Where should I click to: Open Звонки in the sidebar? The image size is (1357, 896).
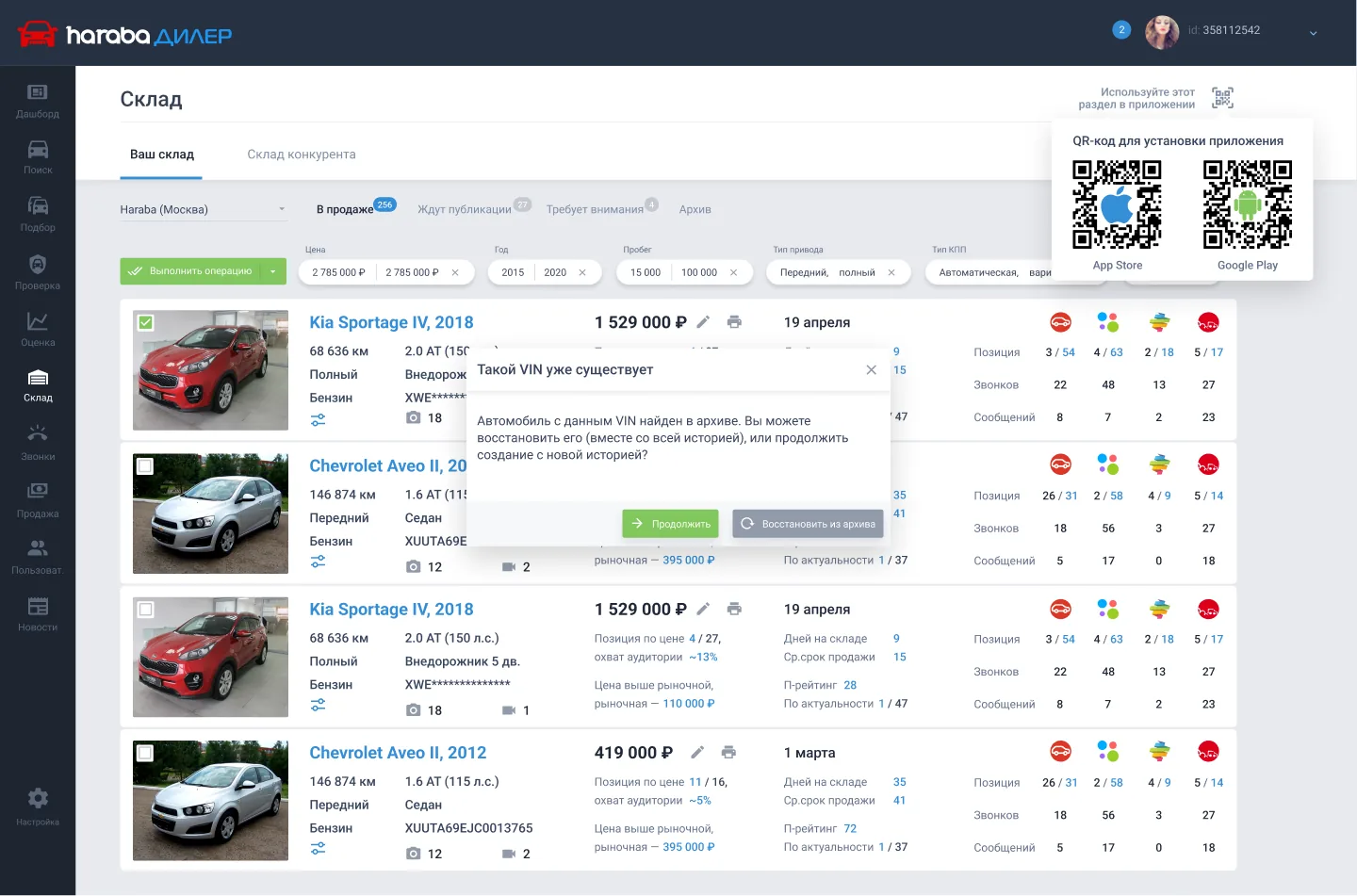(38, 443)
